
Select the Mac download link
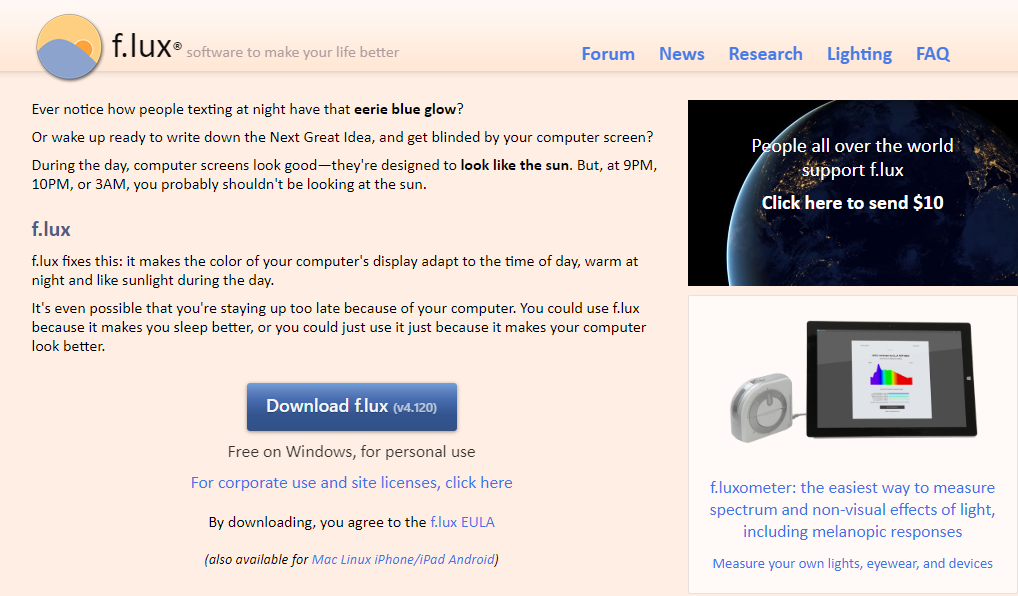(x=324, y=560)
